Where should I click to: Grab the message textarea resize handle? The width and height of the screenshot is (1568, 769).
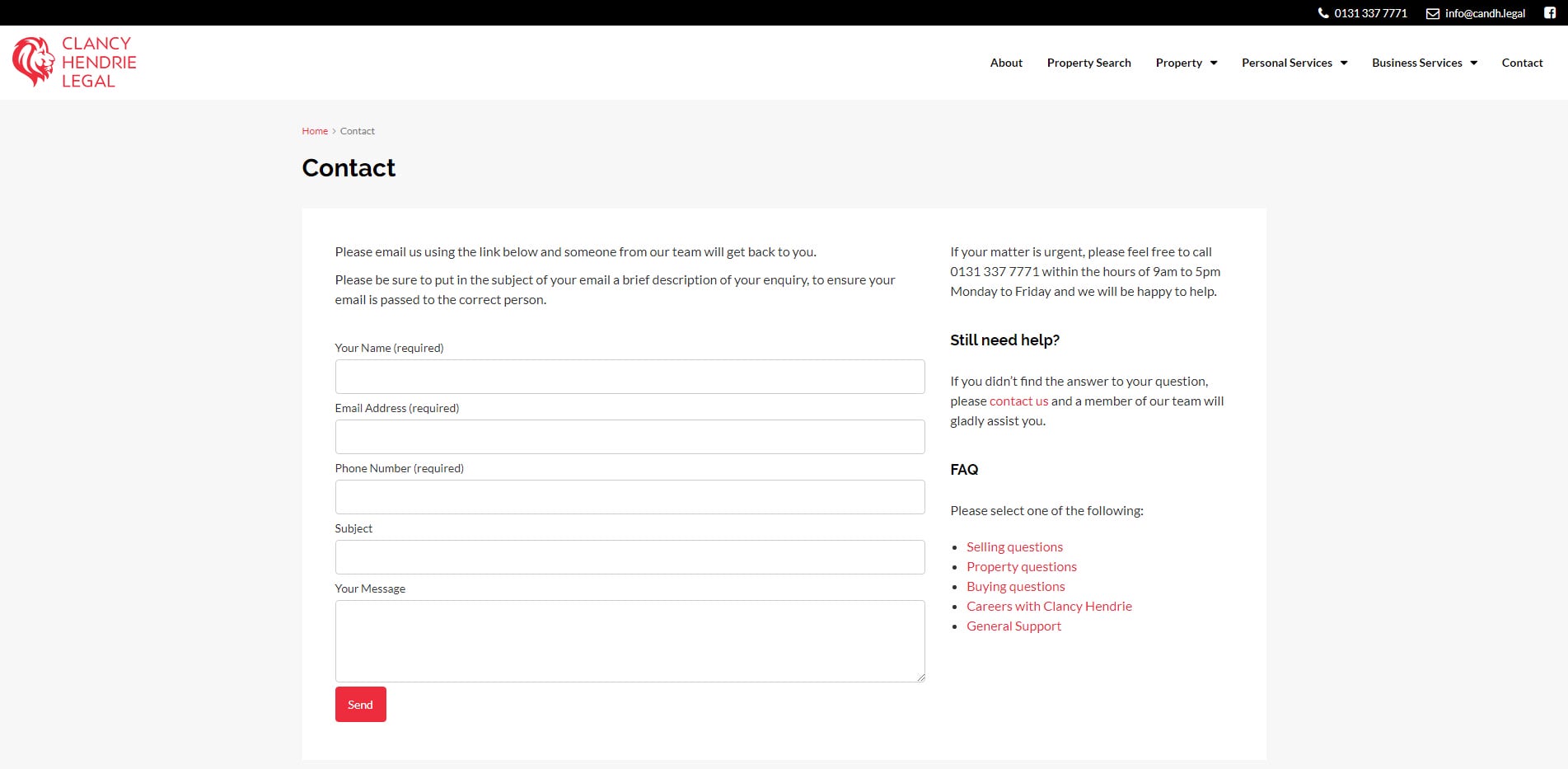coord(920,678)
